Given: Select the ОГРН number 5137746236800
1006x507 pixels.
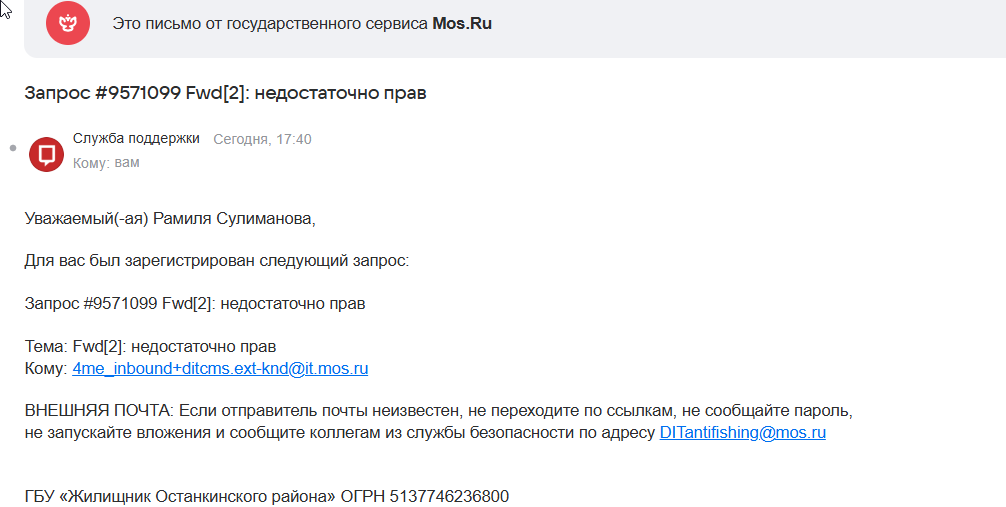Looking at the screenshot, I should pos(449,496).
